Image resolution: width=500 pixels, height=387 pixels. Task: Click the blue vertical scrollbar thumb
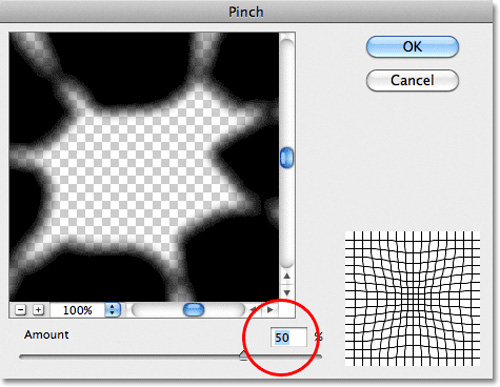pos(287,158)
